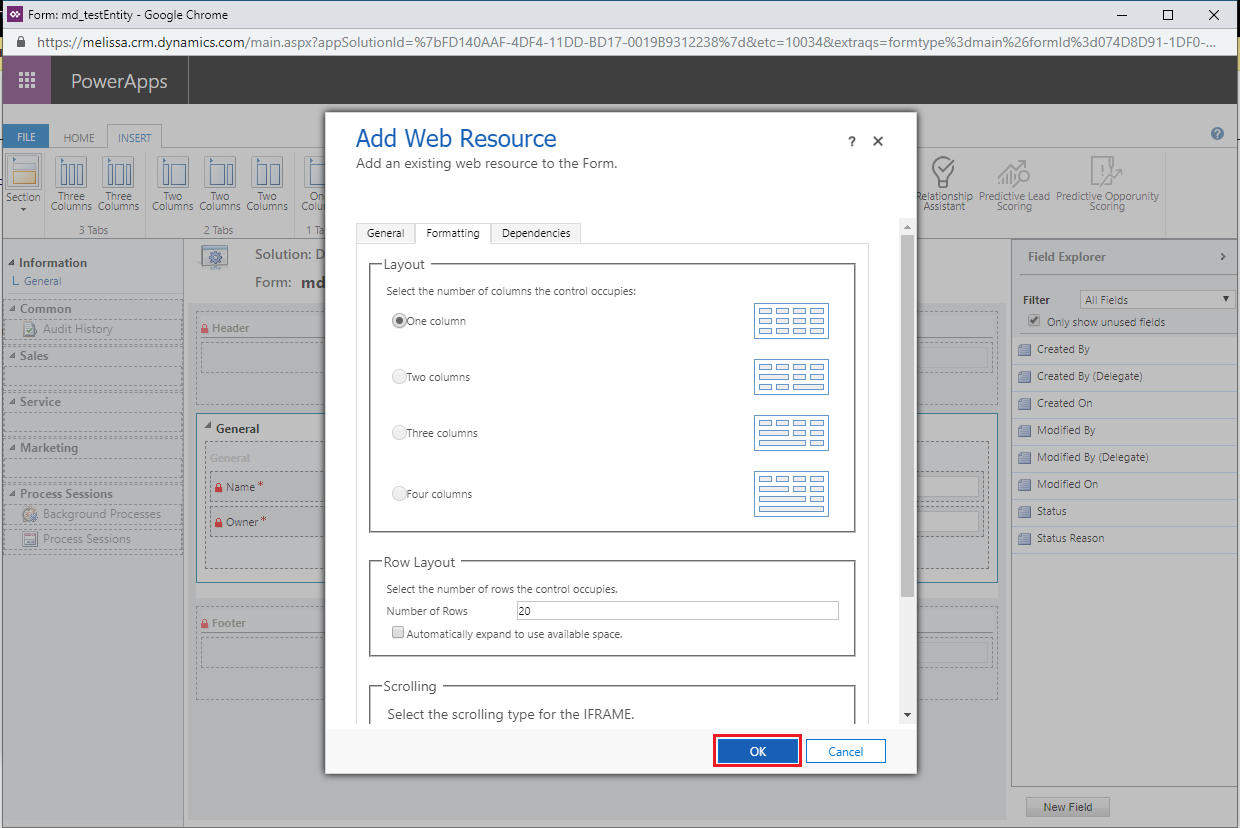Click the New Field button
Viewport: 1240px width, 828px height.
coord(1067,807)
